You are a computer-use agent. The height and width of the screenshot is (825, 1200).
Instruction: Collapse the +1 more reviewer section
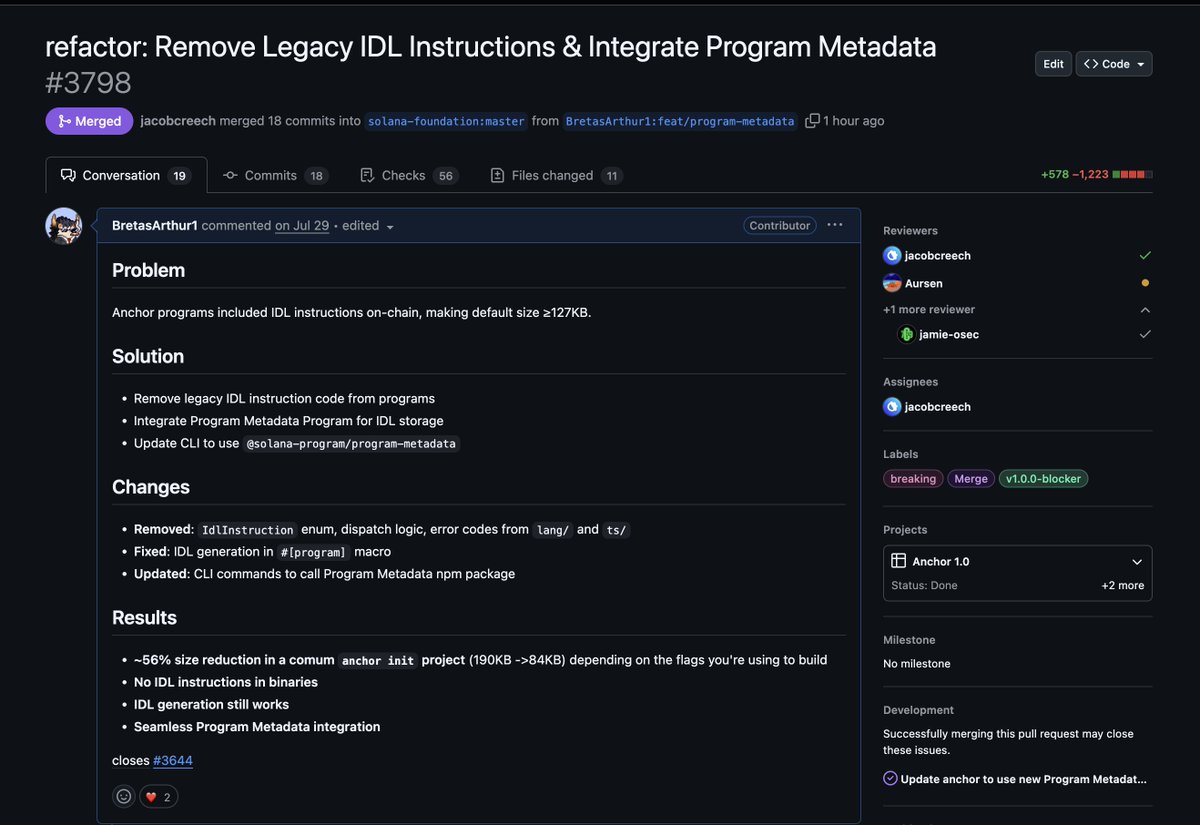[1145, 310]
